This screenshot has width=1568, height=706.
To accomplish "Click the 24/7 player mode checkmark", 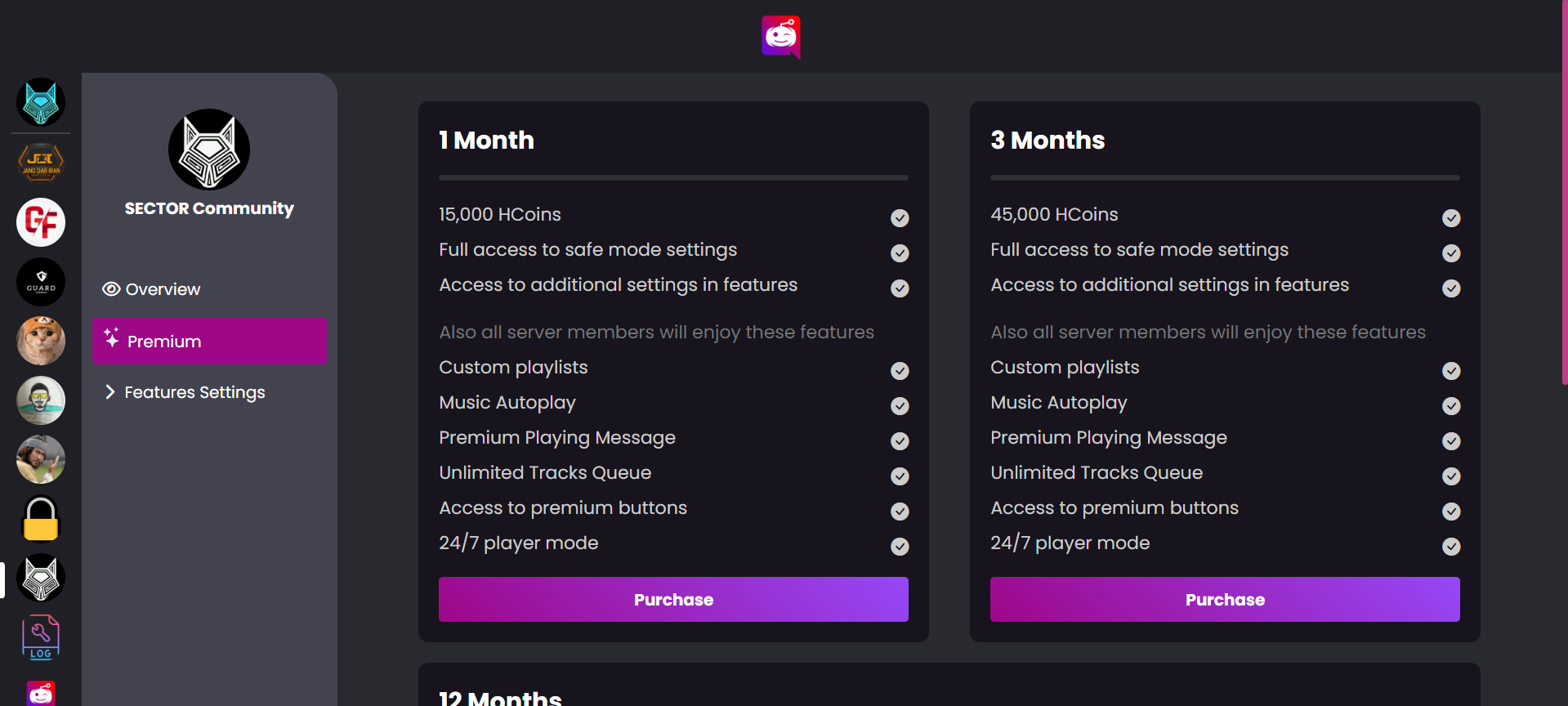I will (x=900, y=547).
